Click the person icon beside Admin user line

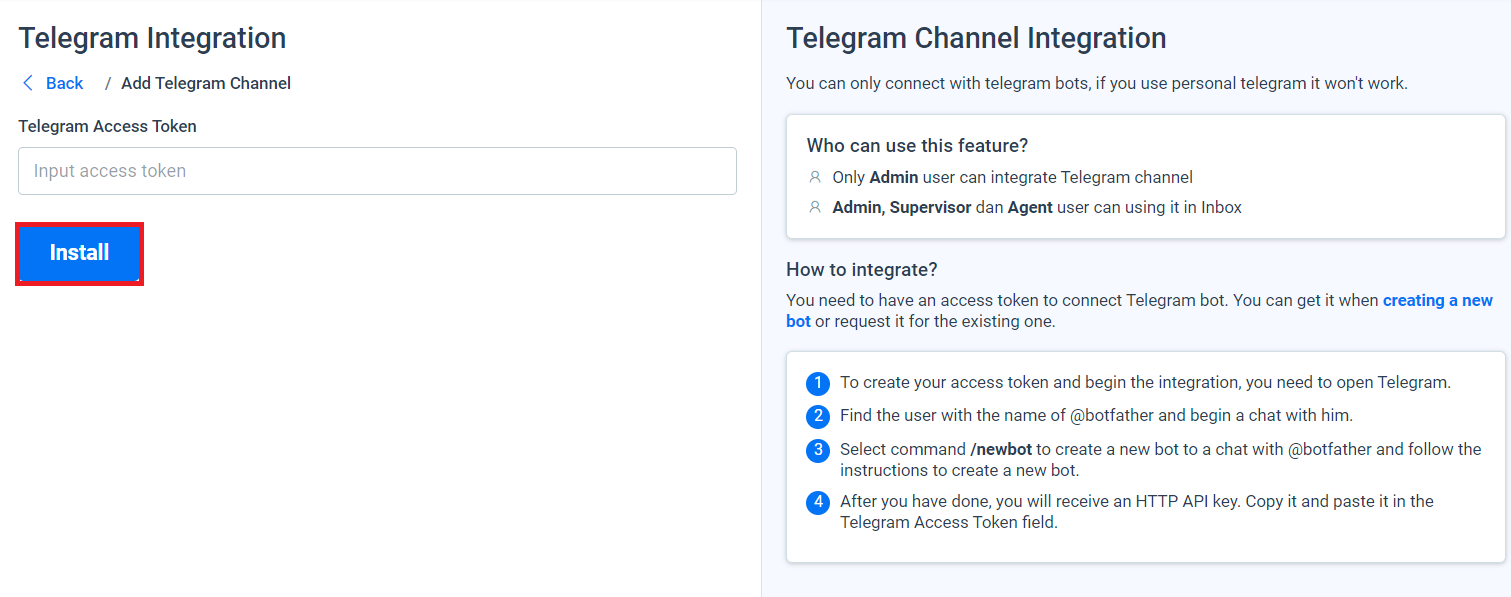click(815, 177)
